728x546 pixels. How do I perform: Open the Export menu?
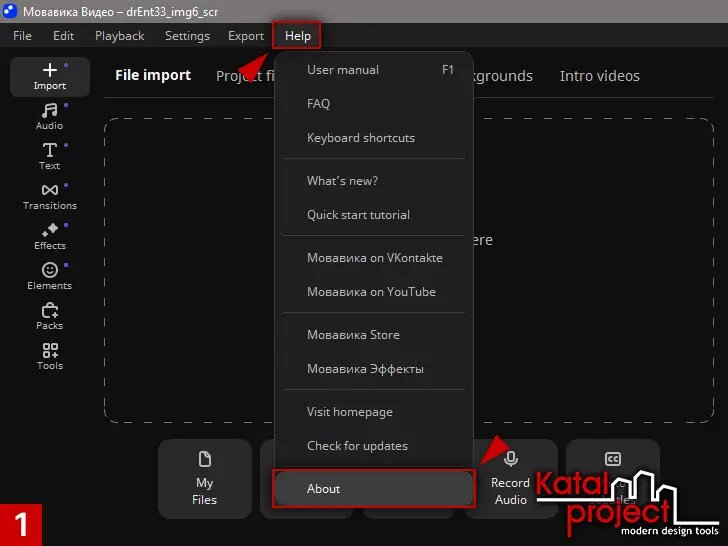pos(246,36)
